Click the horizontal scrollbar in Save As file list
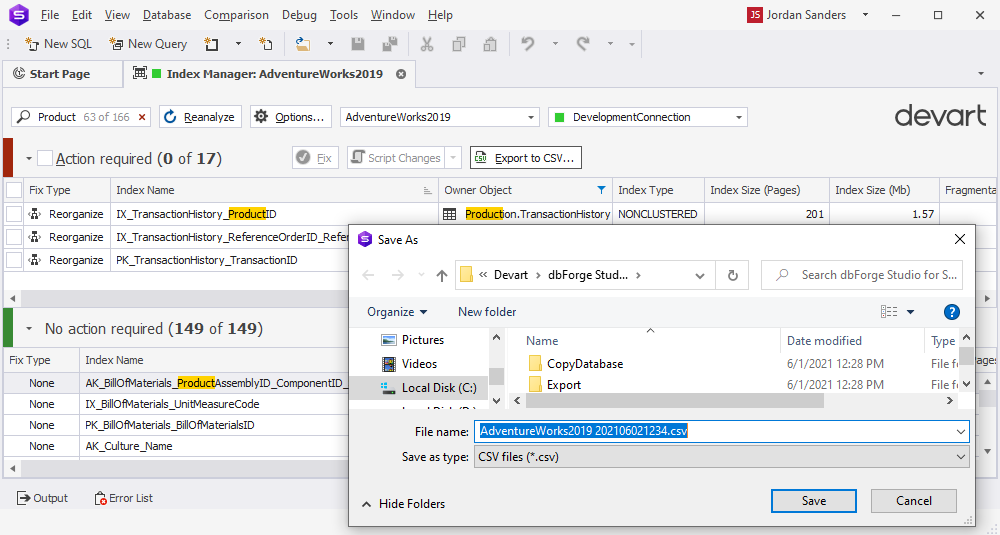This screenshot has width=1000, height=535. 675,400
